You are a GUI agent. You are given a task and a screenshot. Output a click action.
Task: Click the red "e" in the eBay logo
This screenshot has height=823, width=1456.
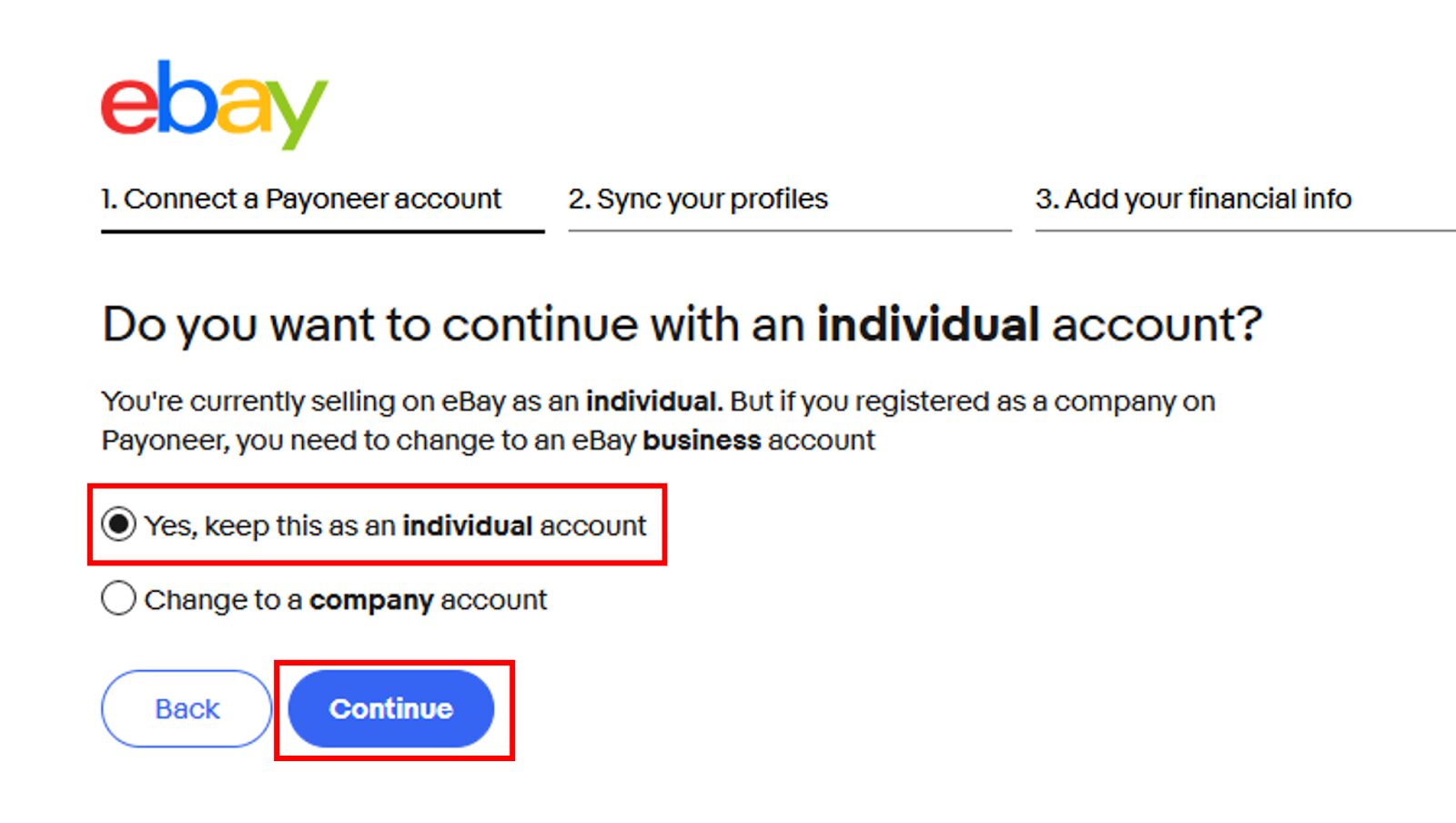129,107
